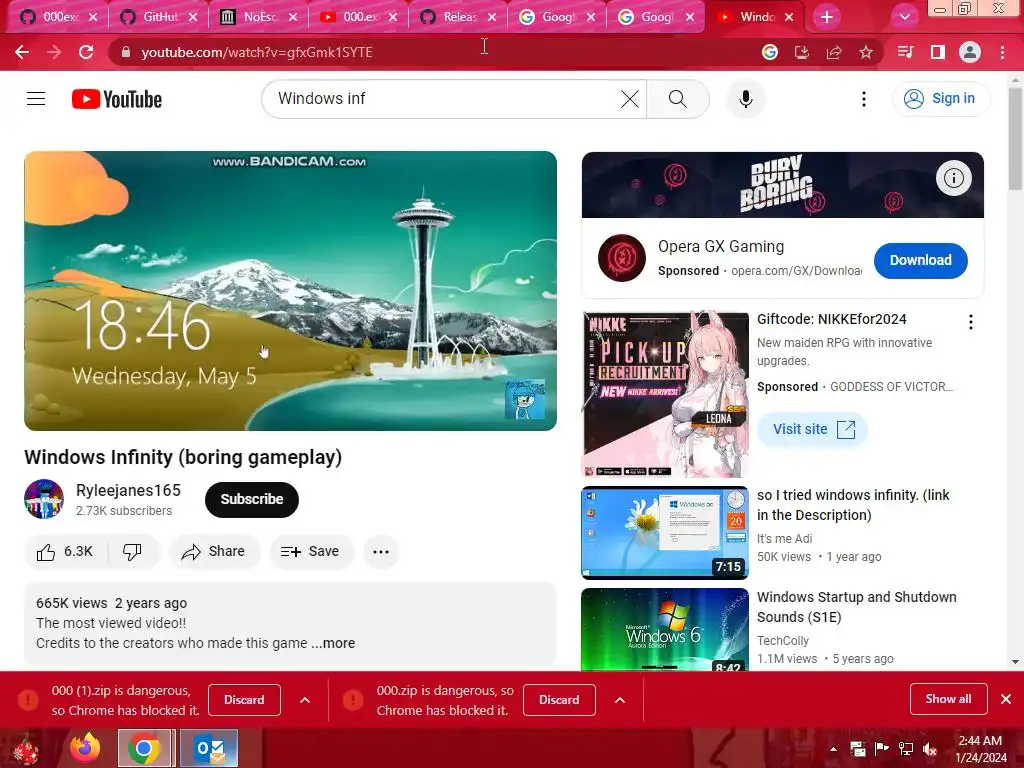Share this page from the address bar
Viewport: 1024px width, 768px height.
click(833, 52)
